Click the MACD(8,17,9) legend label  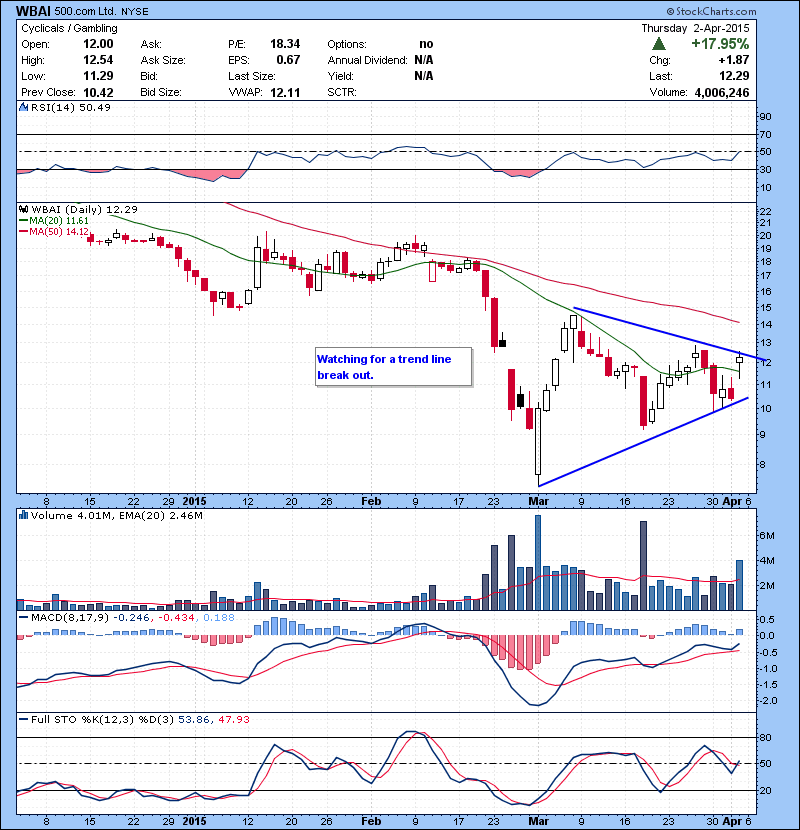click(71, 618)
